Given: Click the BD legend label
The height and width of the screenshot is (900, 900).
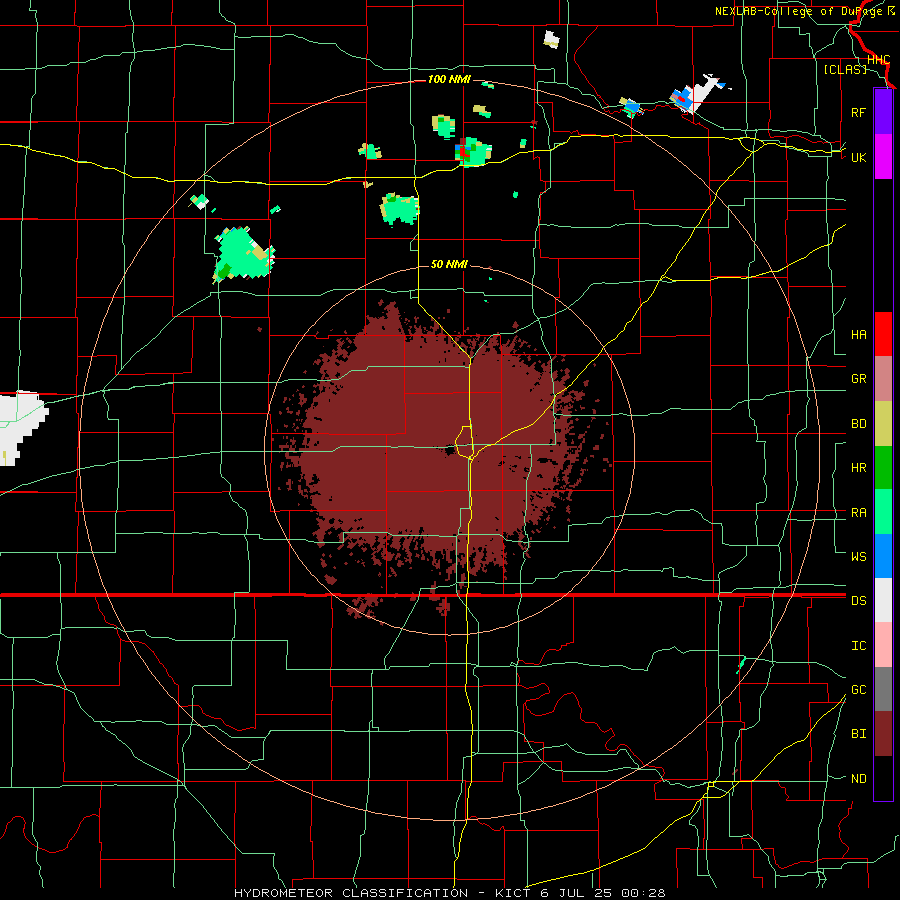Looking at the screenshot, I should (858, 424).
